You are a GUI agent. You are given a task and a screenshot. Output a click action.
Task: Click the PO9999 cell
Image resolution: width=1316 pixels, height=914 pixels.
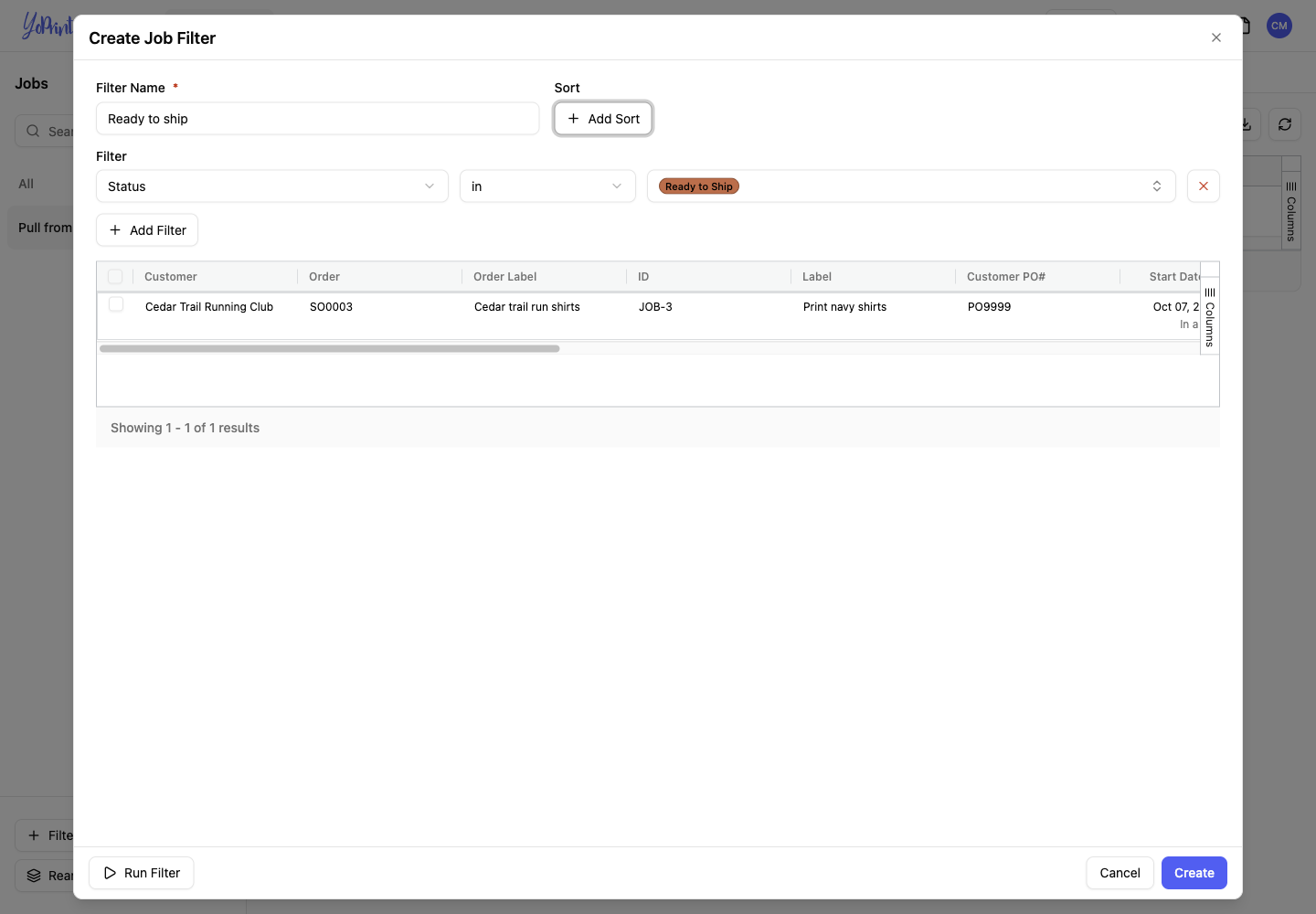tap(990, 307)
